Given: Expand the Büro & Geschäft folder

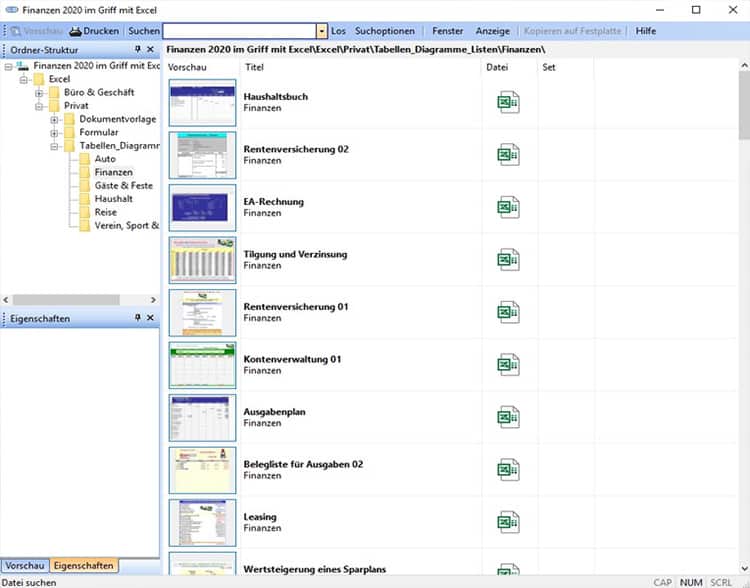Looking at the screenshot, I should click(39, 93).
